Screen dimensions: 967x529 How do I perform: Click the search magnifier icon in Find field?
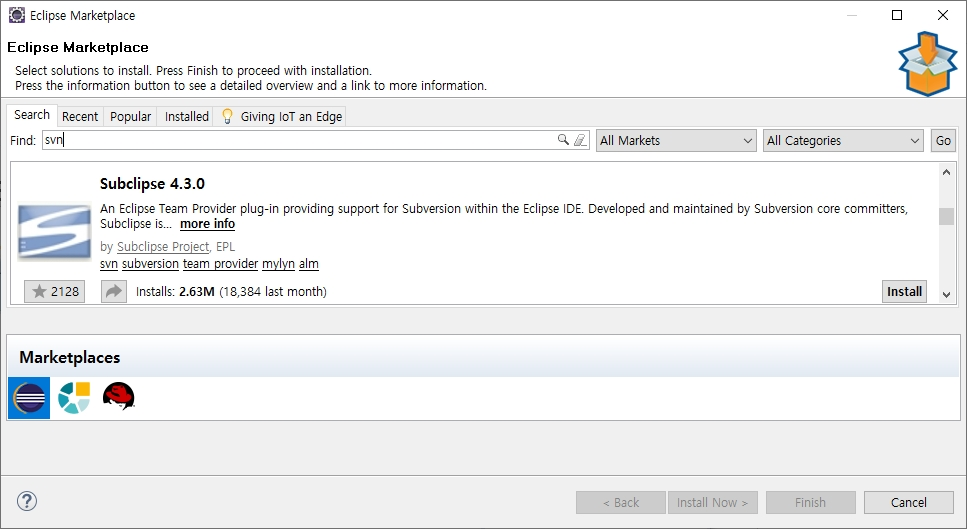tap(562, 140)
